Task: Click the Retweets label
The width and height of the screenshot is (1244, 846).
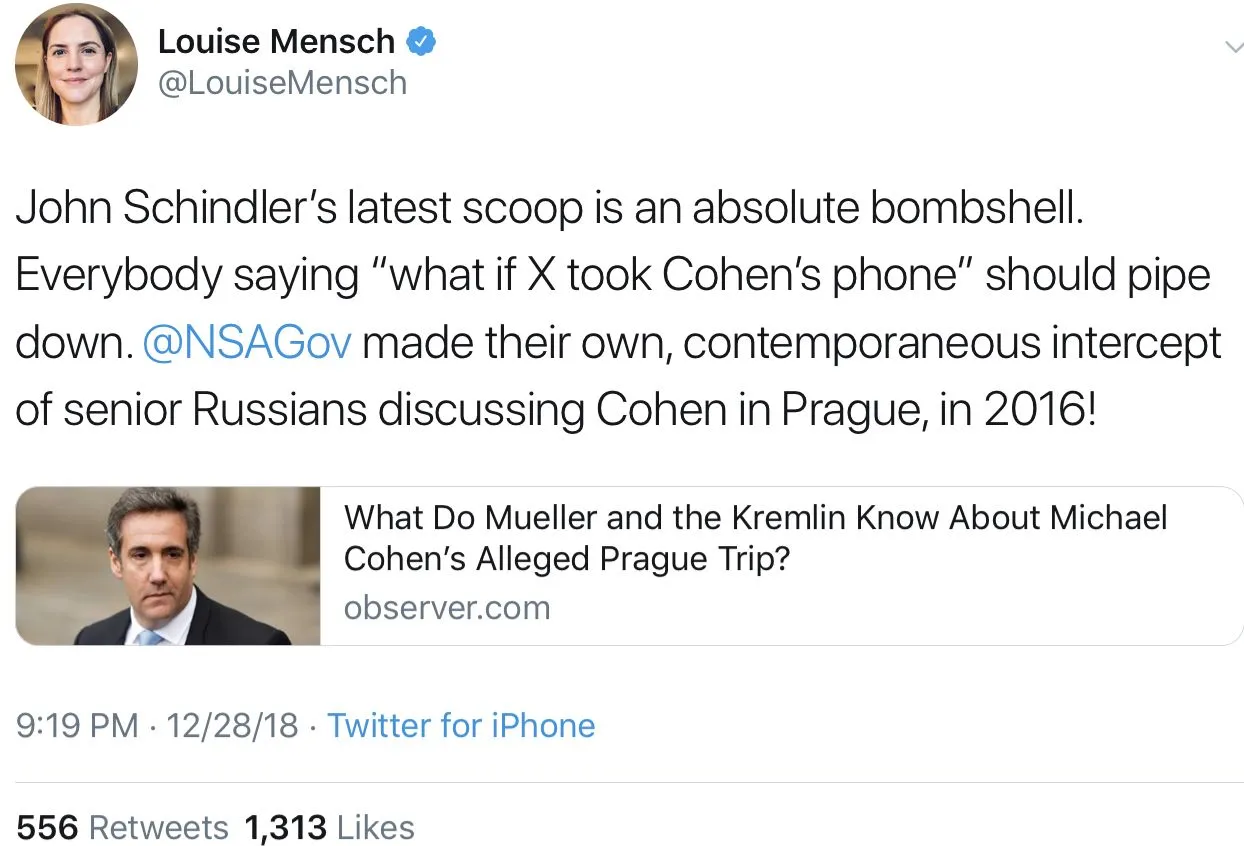Action: [x=158, y=827]
